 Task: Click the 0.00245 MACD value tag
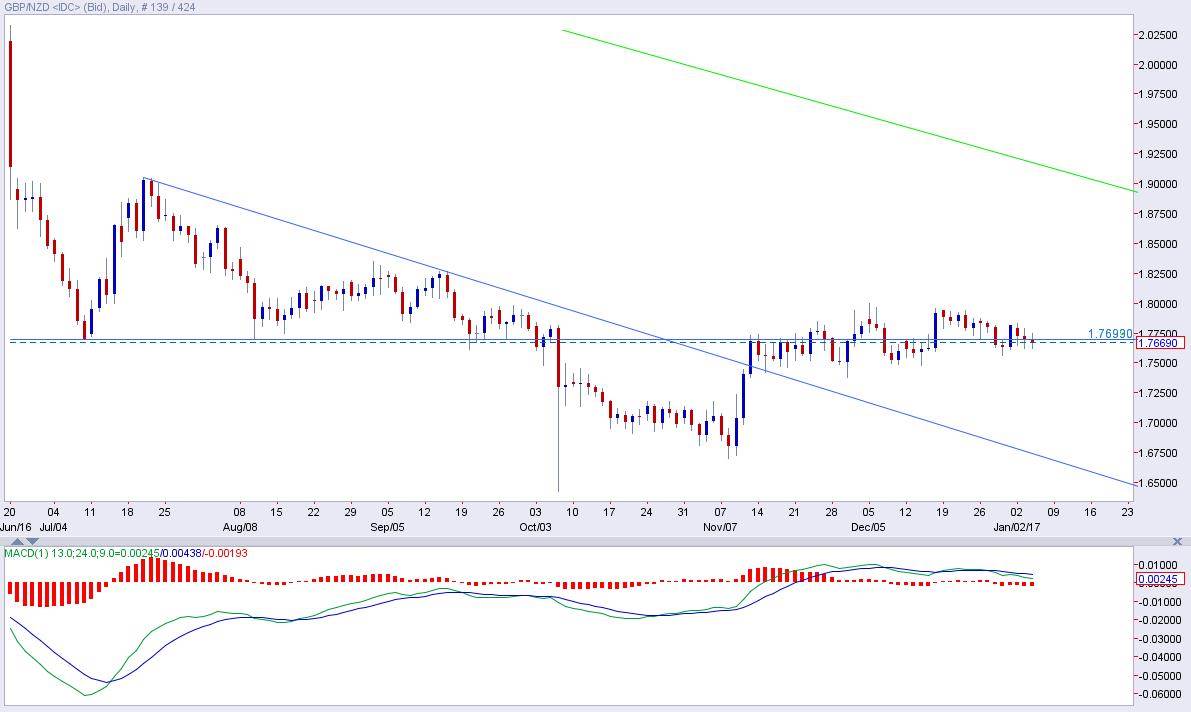(1160, 579)
